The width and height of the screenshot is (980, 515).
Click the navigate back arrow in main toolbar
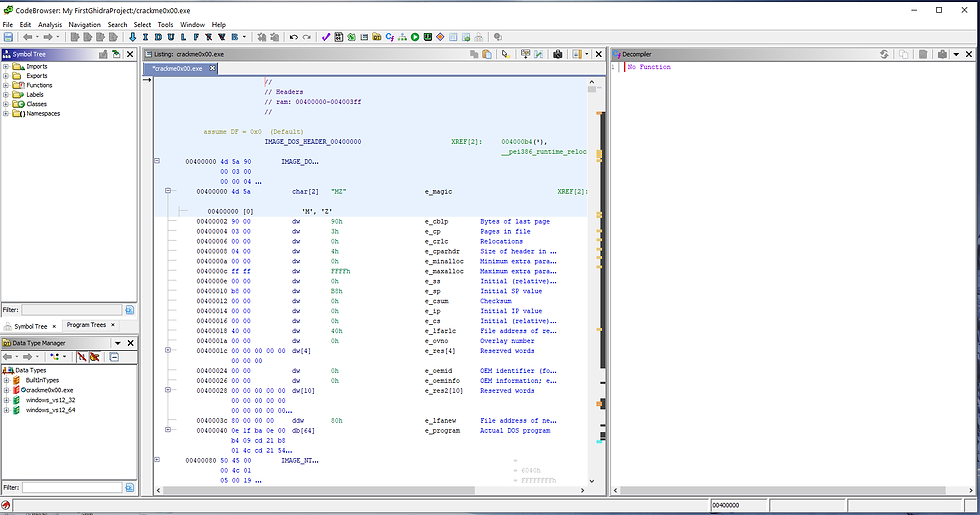28,37
